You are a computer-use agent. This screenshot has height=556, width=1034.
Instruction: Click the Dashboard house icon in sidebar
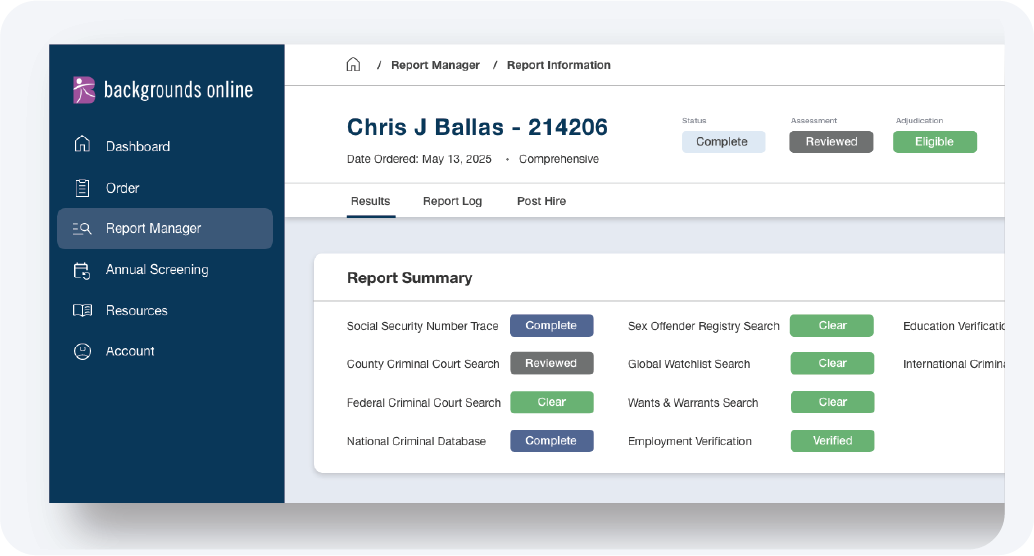coord(83,145)
